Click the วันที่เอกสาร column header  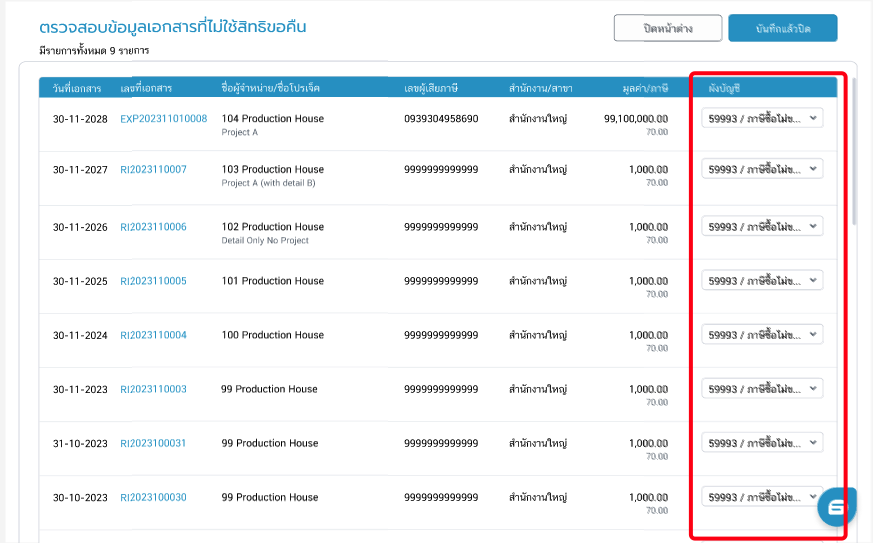(77, 89)
